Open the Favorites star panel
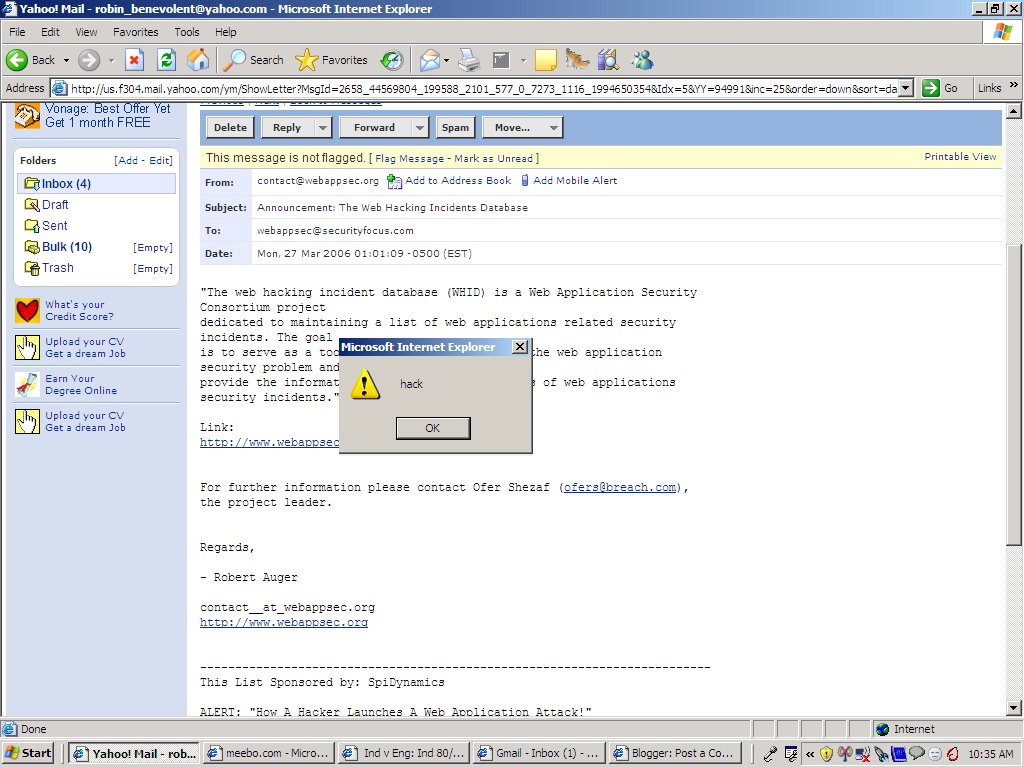1024x768 pixels. (331, 60)
